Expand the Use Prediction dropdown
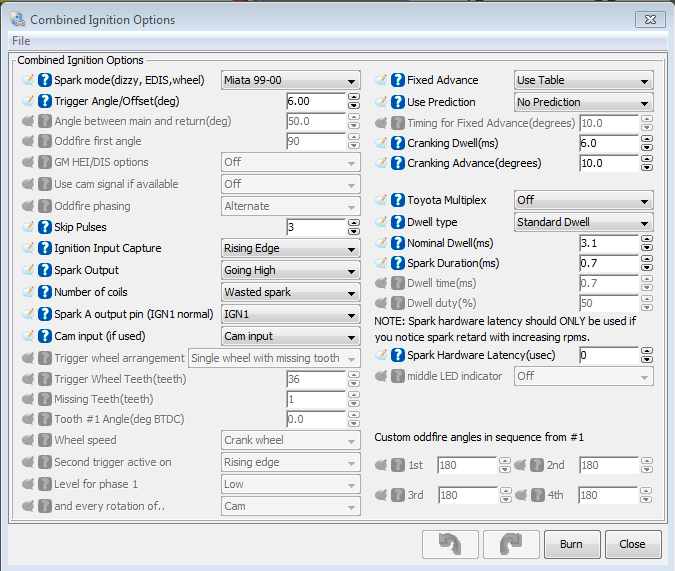The width and height of the screenshot is (675, 571). (x=583, y=102)
